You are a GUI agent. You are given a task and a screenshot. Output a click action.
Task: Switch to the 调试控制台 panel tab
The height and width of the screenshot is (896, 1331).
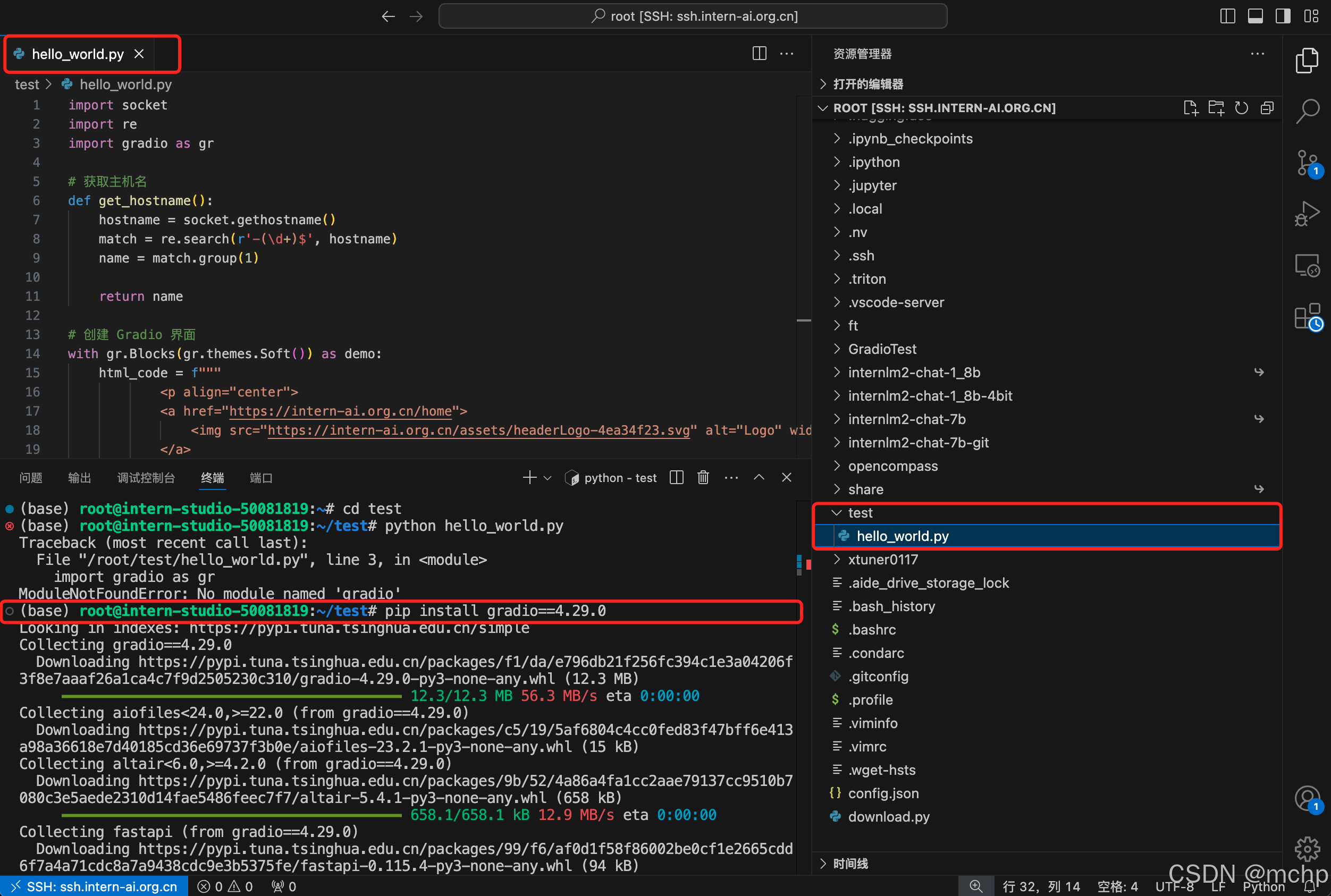[x=146, y=478]
